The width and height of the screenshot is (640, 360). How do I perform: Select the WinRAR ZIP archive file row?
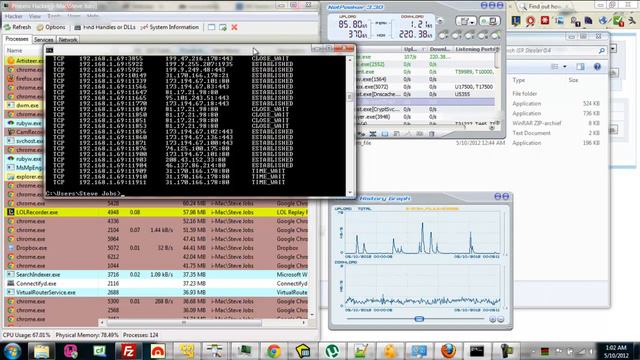556,123
